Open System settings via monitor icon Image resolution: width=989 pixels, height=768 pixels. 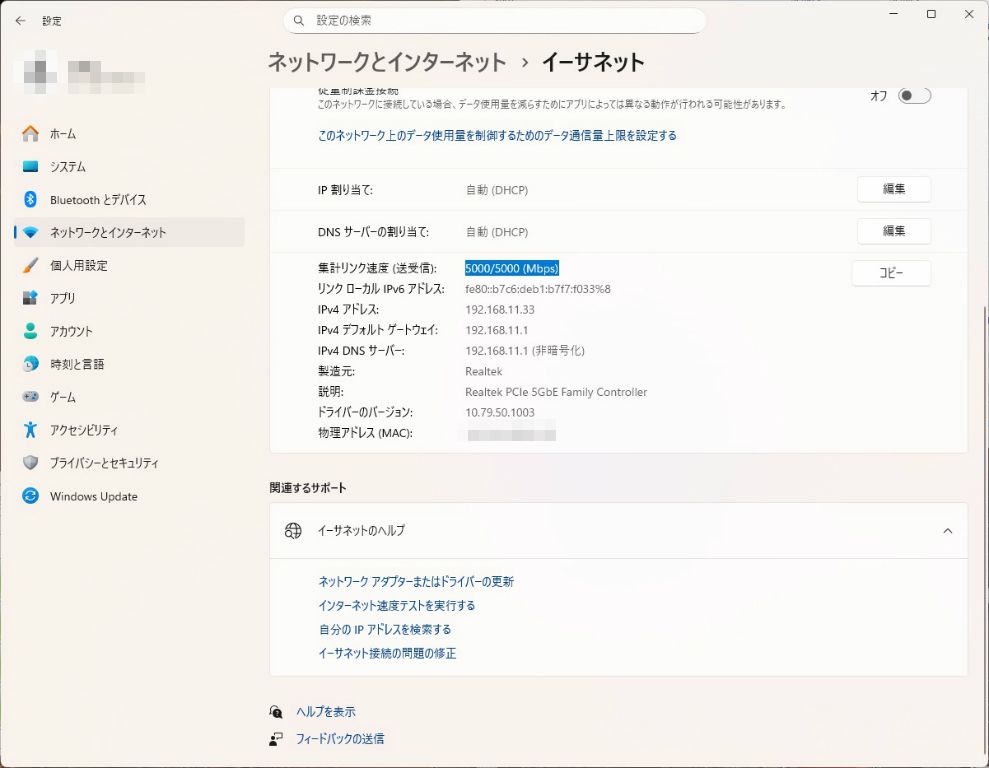click(x=30, y=167)
